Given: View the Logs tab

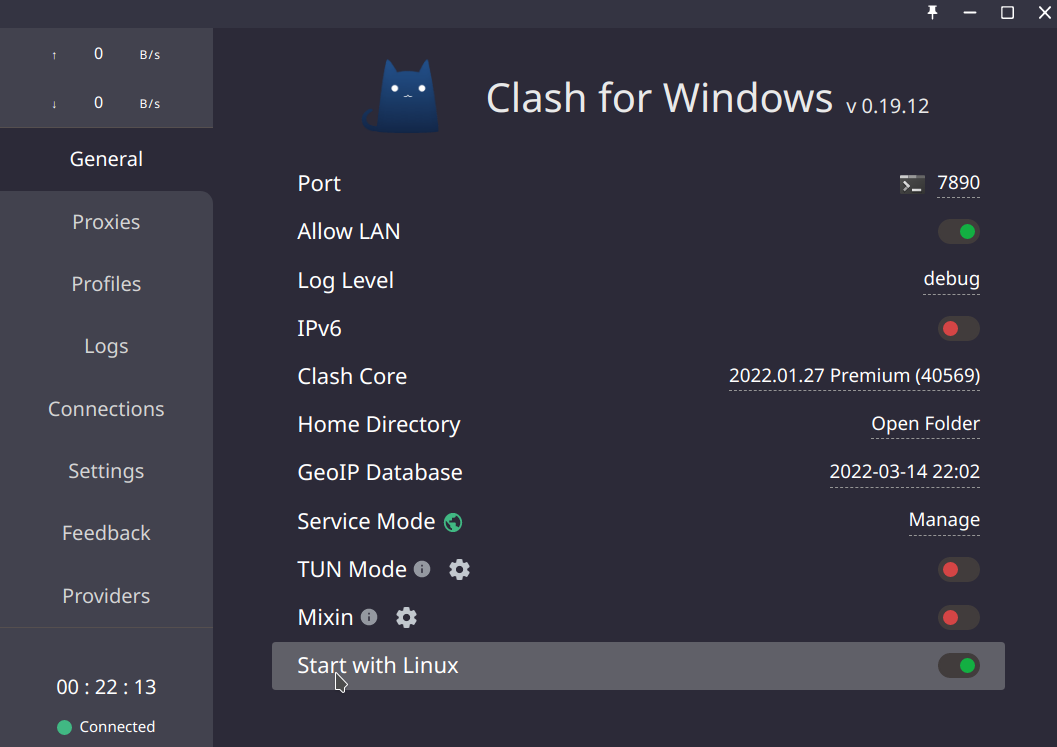Looking at the screenshot, I should click(x=107, y=346).
